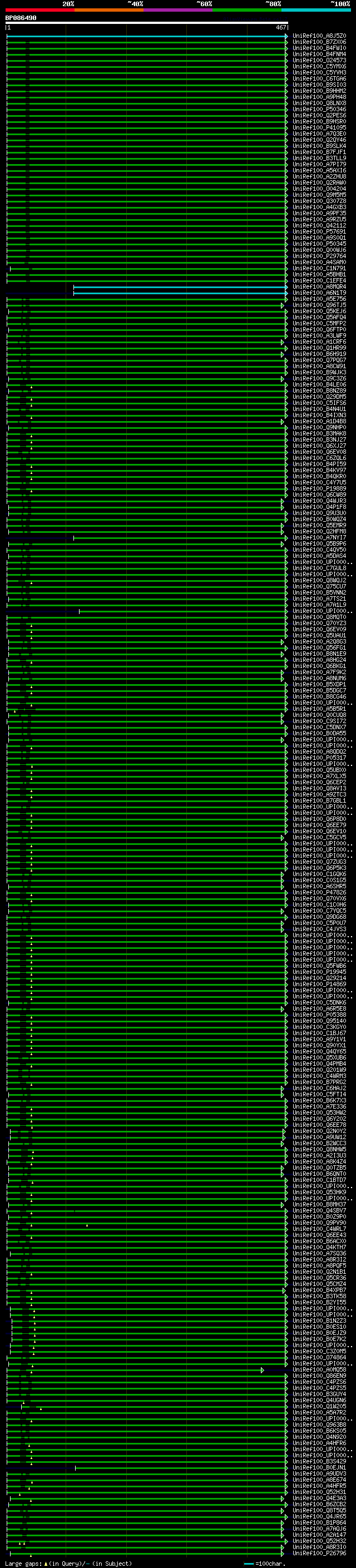
Task: Open hit UniRef100_P41095
Action: pyautogui.click(x=319, y=128)
